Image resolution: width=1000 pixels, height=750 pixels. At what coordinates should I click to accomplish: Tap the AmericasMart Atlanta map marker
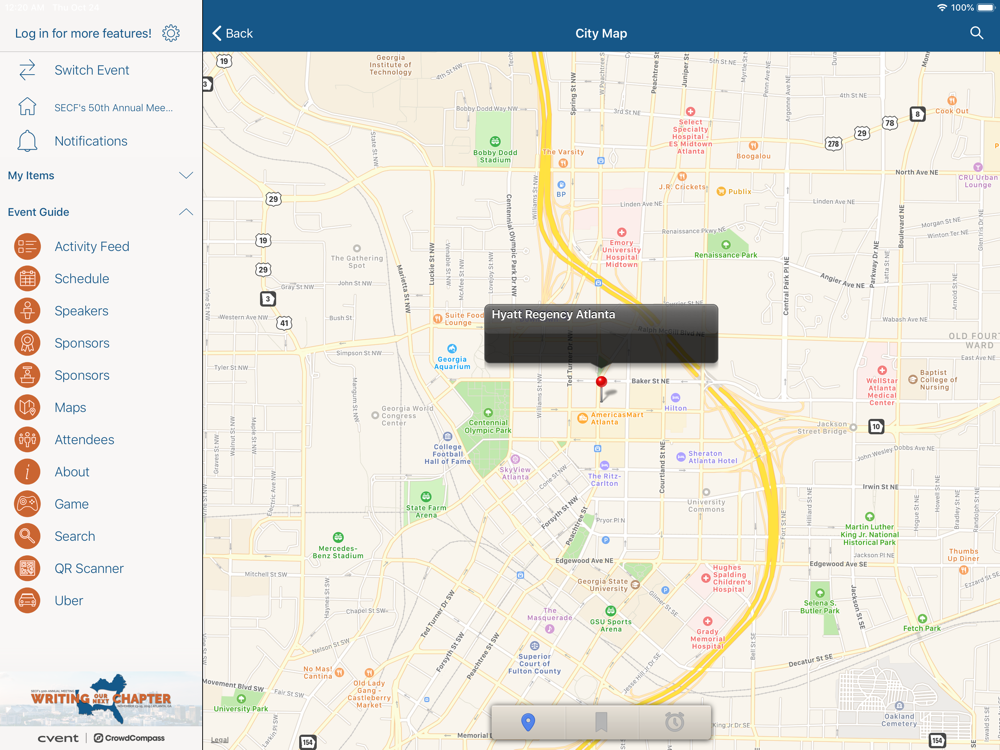pyautogui.click(x=582, y=418)
